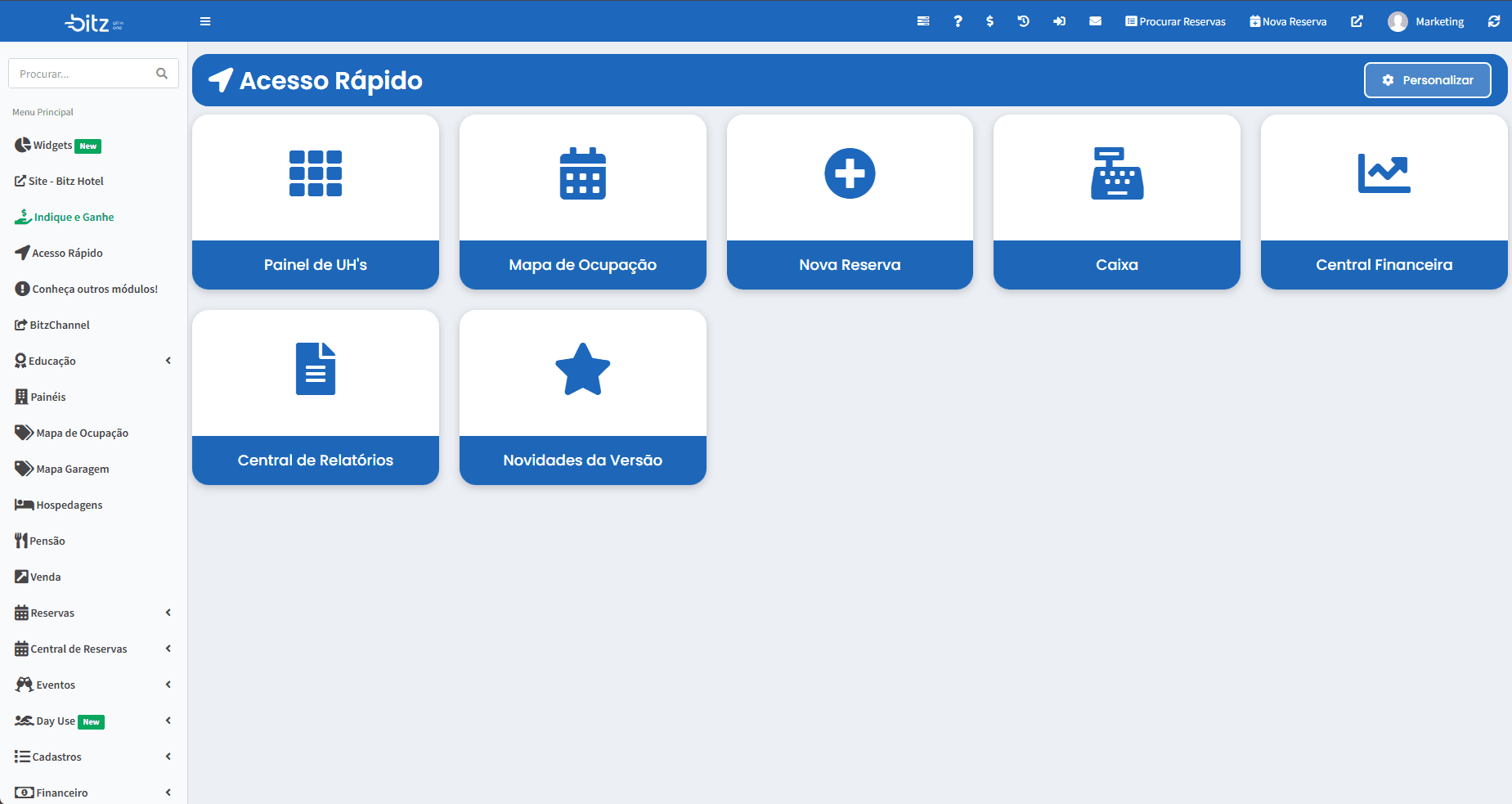Click the Painel de UH's grid icon
Screen dimensions: 1512x804
(x=316, y=173)
